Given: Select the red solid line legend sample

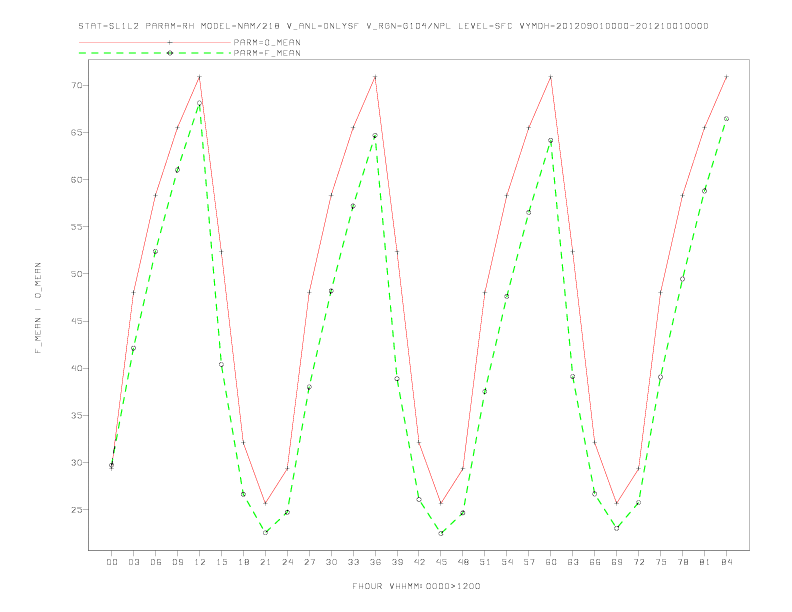Looking at the screenshot, I should [155, 42].
